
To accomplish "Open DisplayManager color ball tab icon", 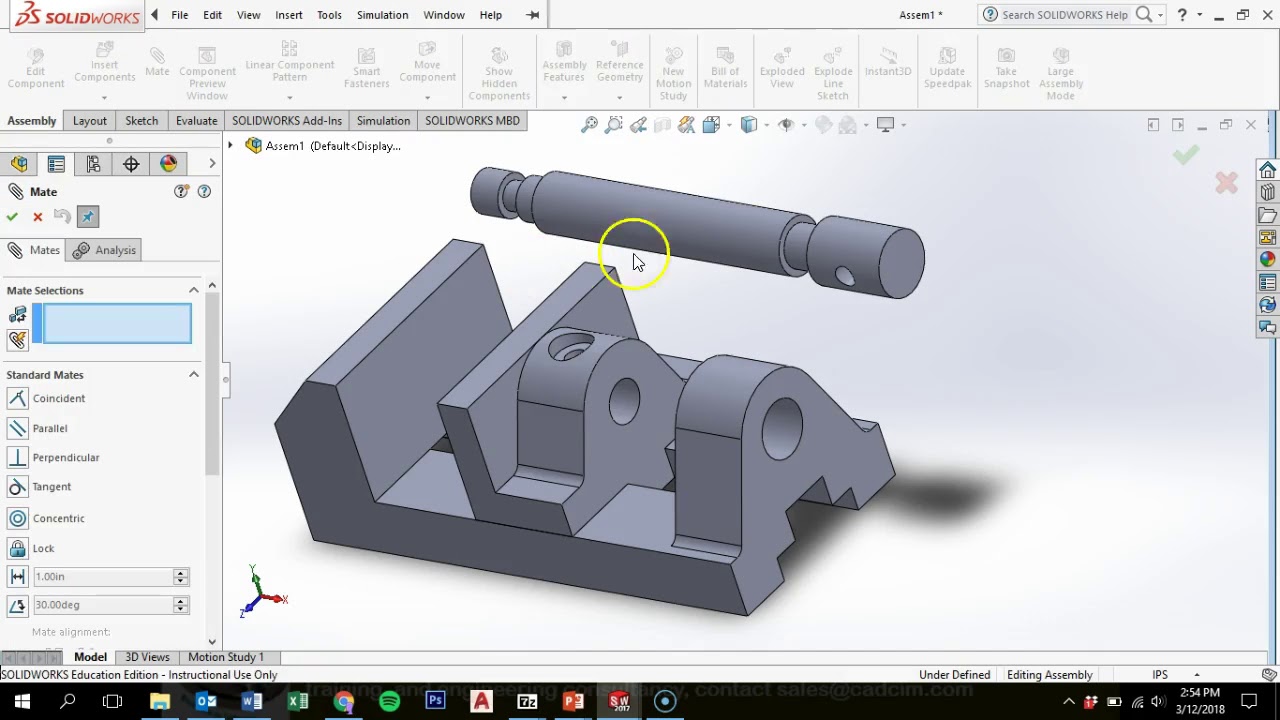I will click(168, 164).
